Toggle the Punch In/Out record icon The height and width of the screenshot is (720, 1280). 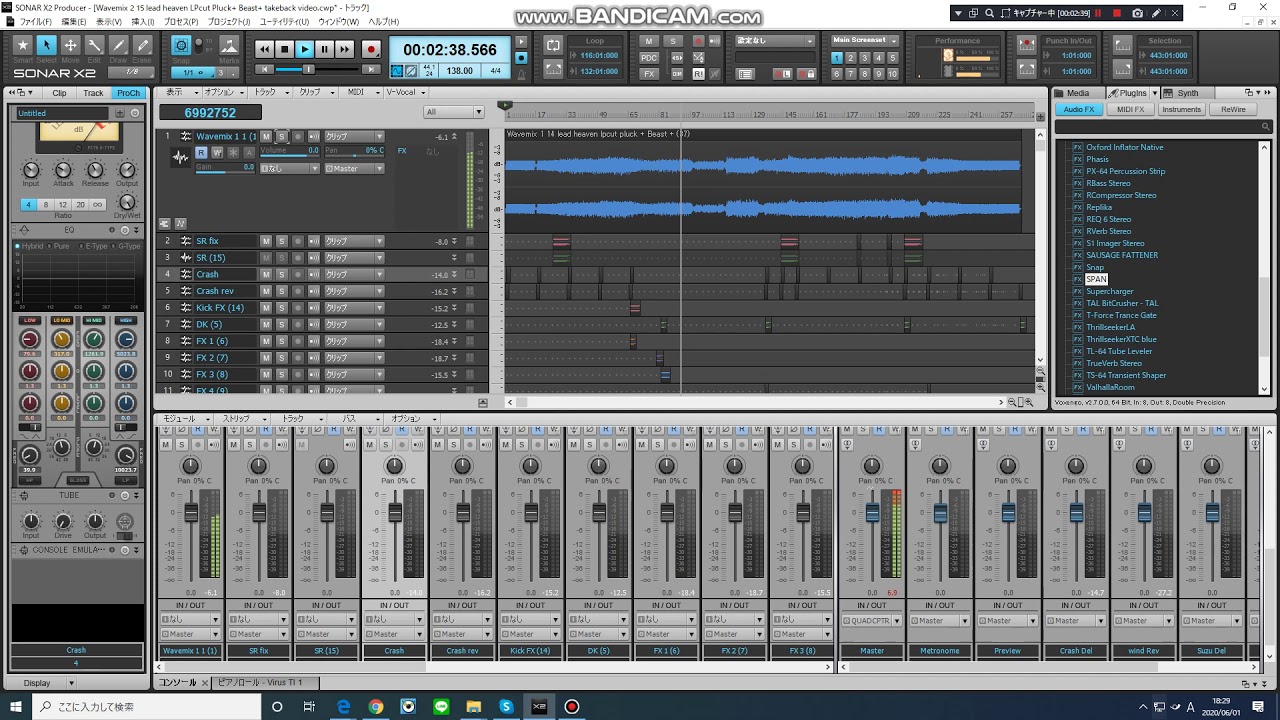[x=1026, y=46]
